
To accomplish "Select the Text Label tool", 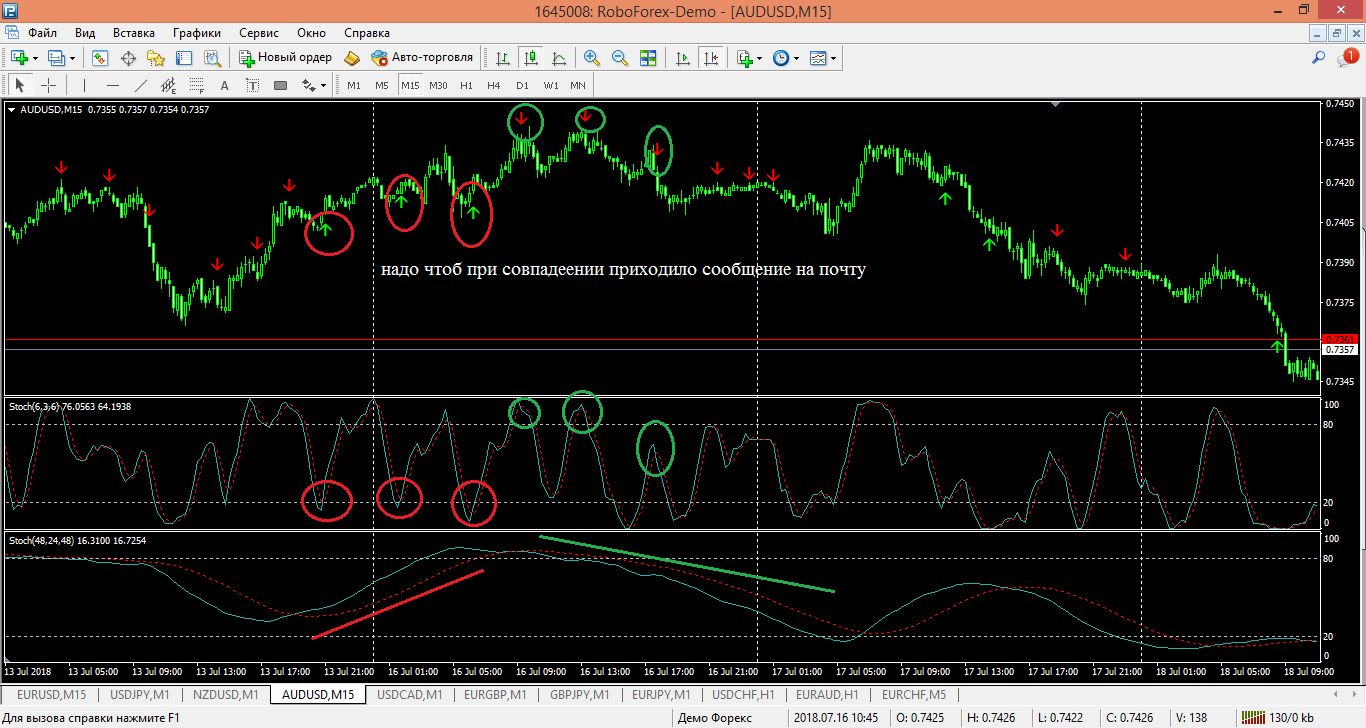I will (252, 85).
